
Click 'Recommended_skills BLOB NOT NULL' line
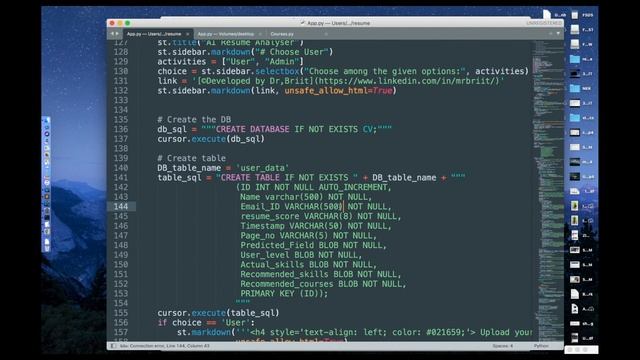(x=321, y=274)
